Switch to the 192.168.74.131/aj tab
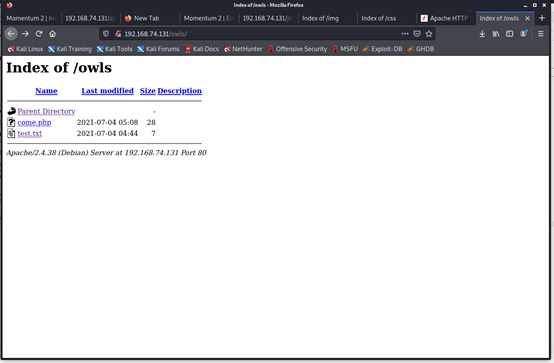 coord(90,18)
